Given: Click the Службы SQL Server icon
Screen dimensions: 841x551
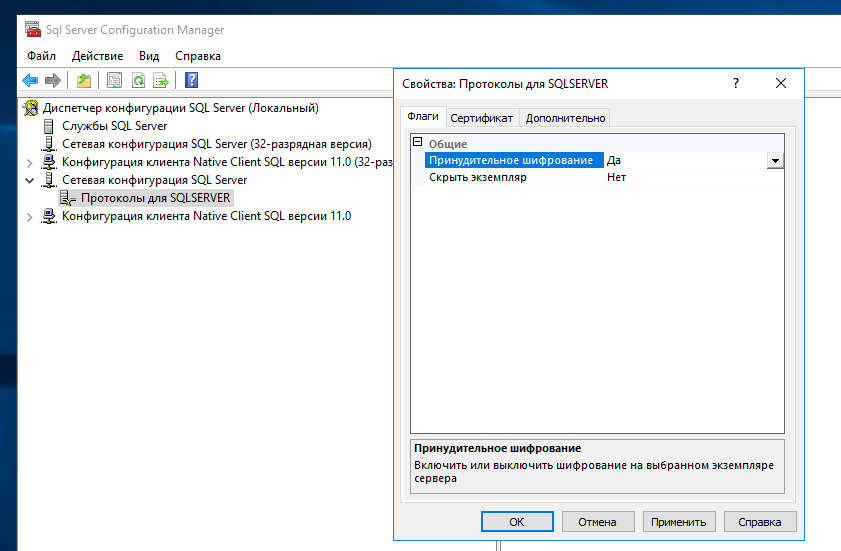Looking at the screenshot, I should [49, 126].
